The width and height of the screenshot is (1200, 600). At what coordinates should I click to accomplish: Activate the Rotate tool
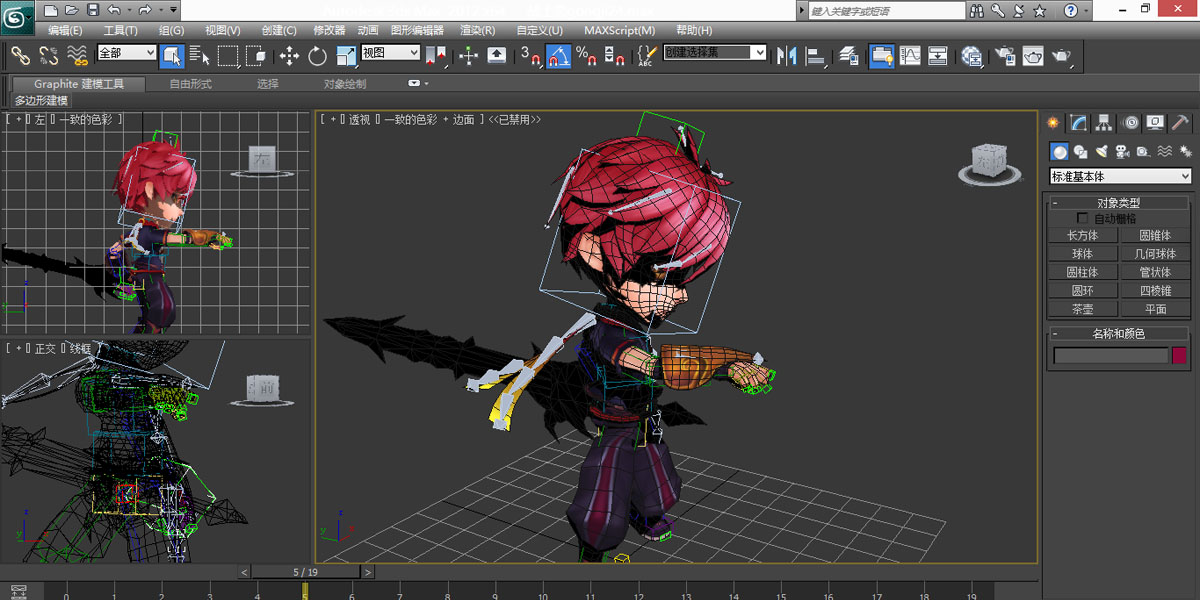318,56
